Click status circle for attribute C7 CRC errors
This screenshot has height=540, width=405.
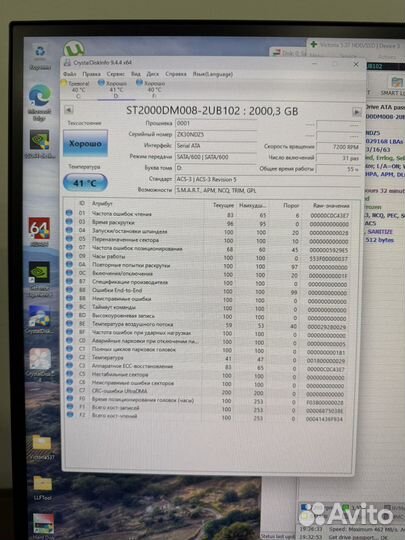(x=70, y=390)
